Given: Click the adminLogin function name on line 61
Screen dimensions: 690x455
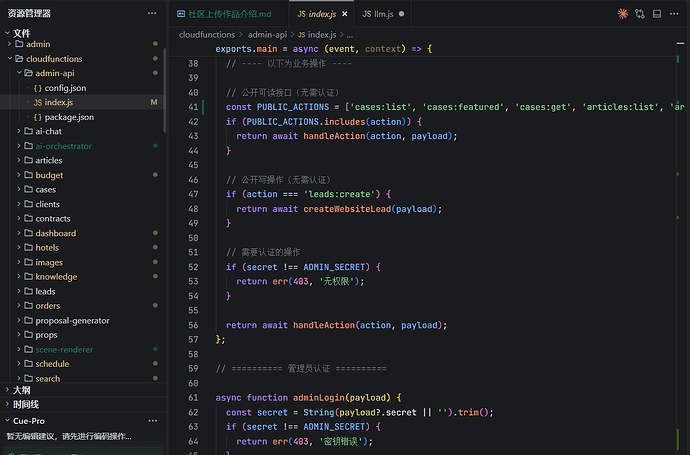Looking at the screenshot, I should pos(319,398).
